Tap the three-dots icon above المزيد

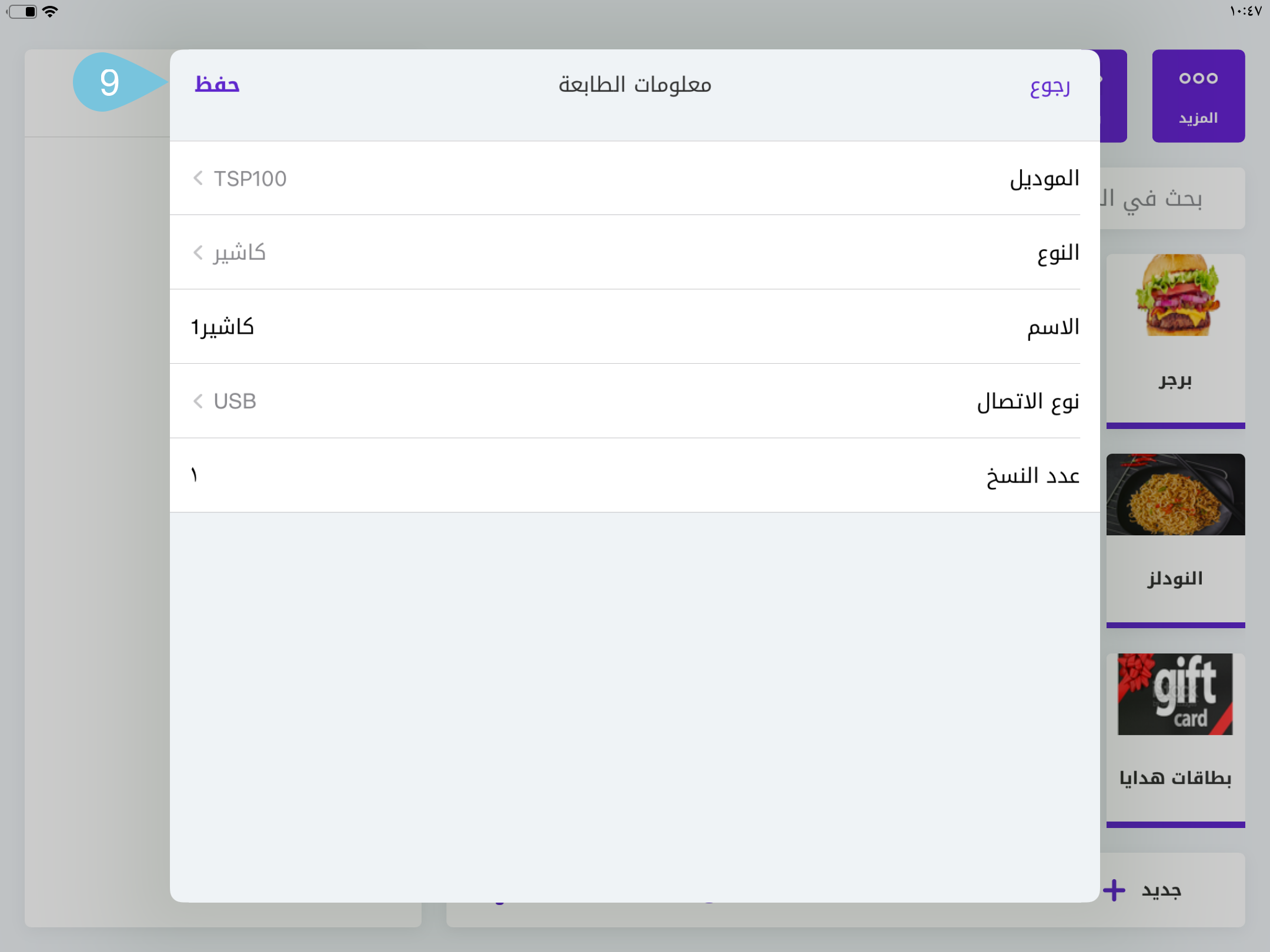point(1198,78)
